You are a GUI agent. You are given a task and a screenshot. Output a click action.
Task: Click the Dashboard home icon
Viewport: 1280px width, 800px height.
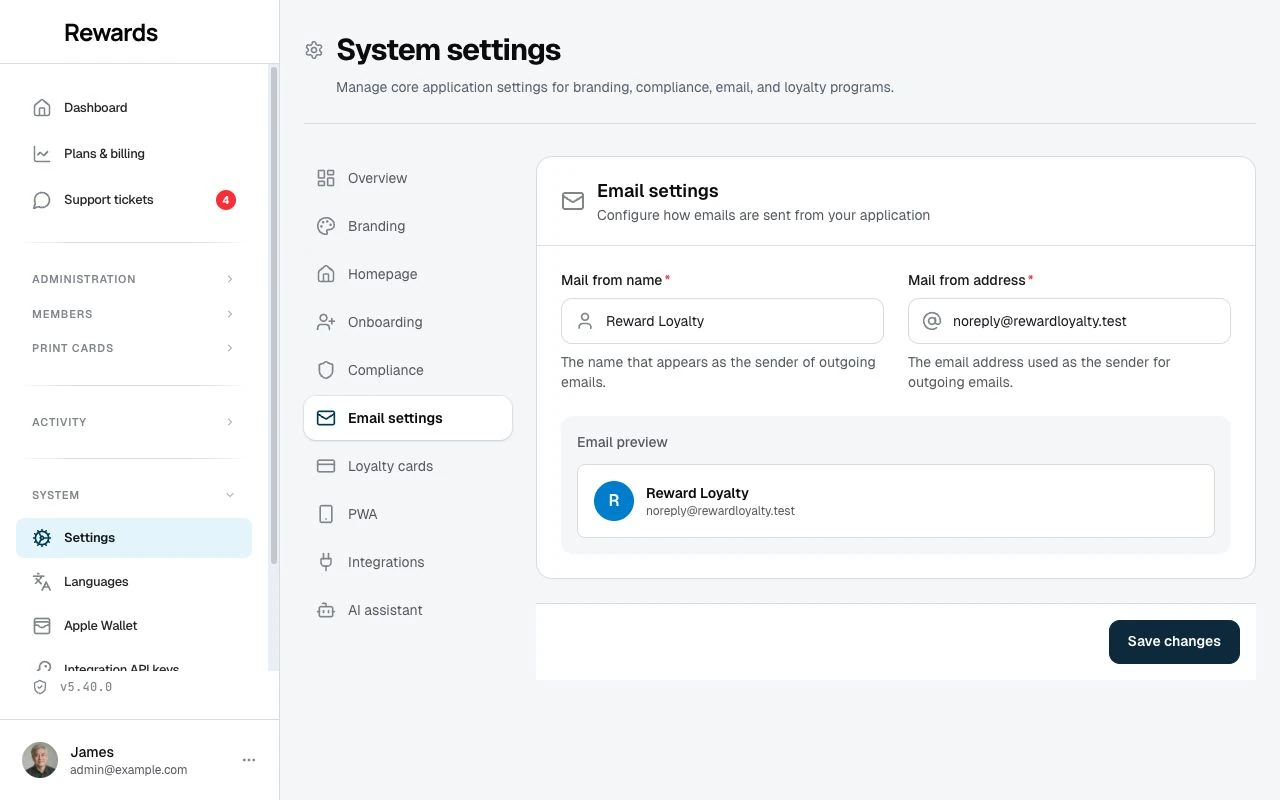coord(42,108)
